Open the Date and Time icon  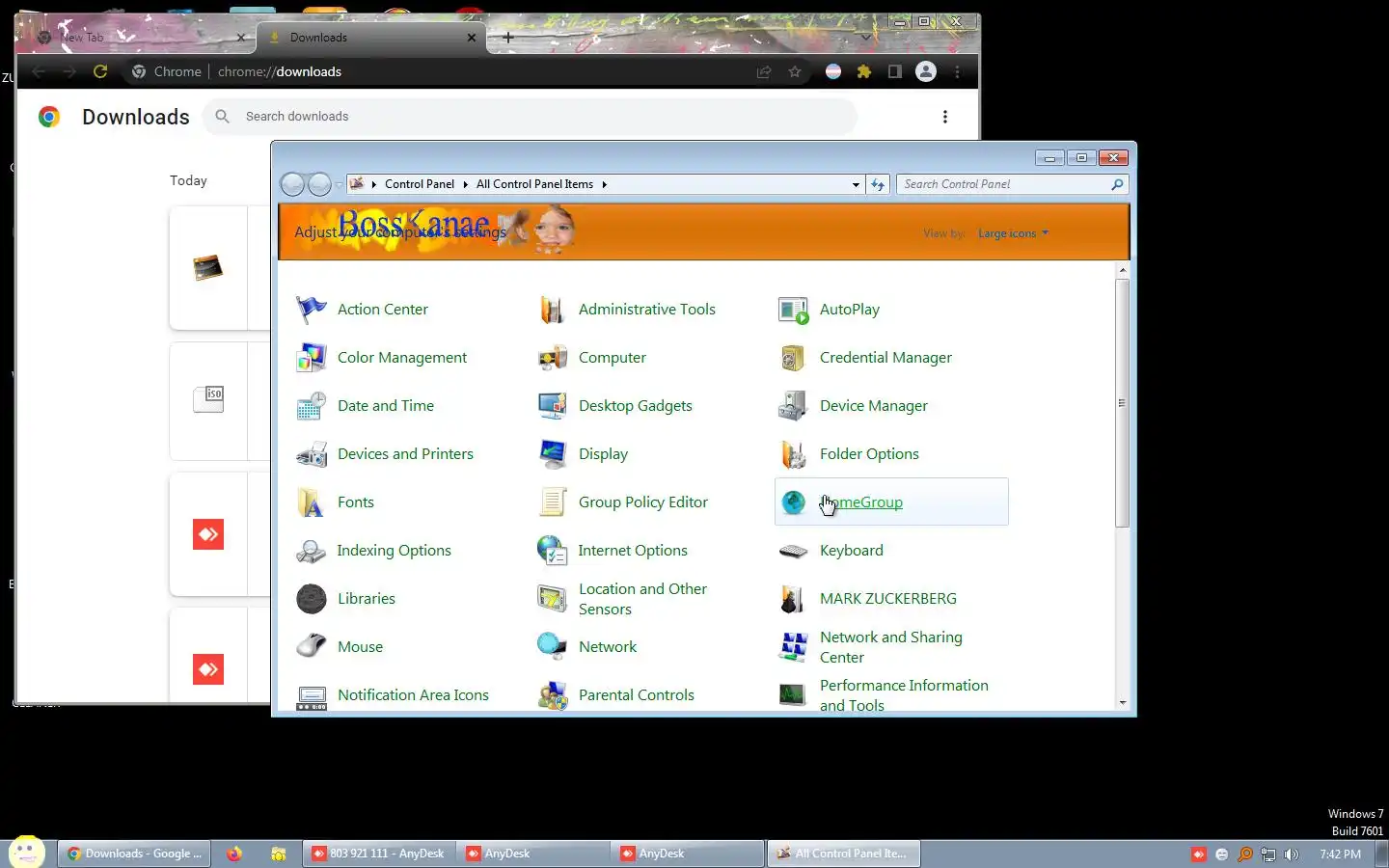(311, 406)
